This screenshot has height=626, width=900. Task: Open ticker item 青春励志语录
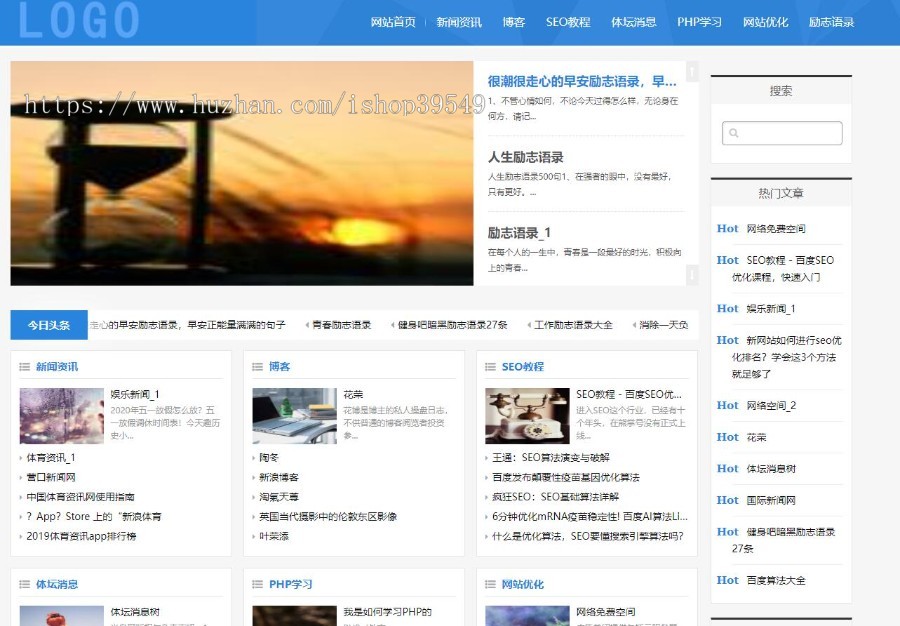pyautogui.click(x=342, y=325)
